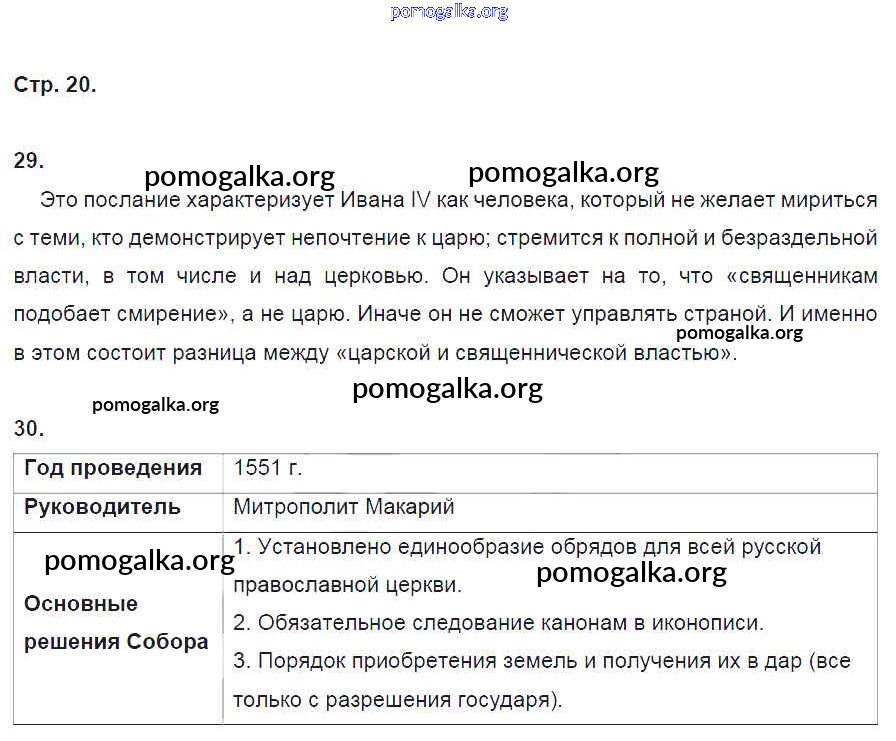
Task: Select the "Год проведения" table cell
Action: tap(113, 468)
